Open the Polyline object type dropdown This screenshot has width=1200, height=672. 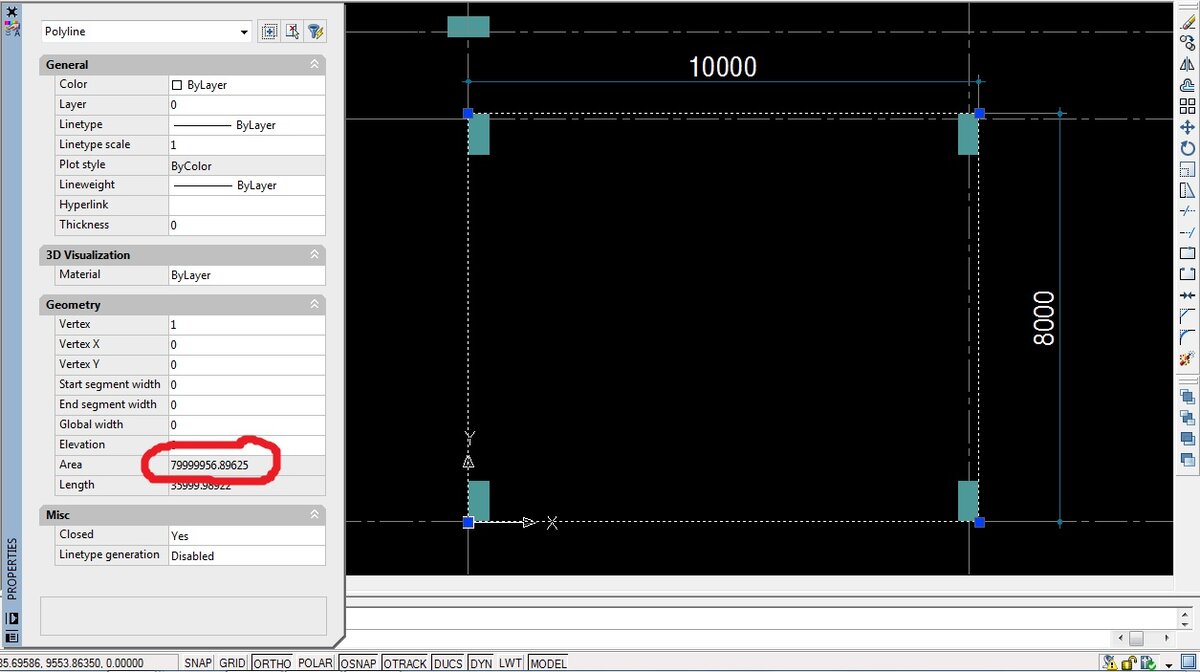tap(245, 32)
